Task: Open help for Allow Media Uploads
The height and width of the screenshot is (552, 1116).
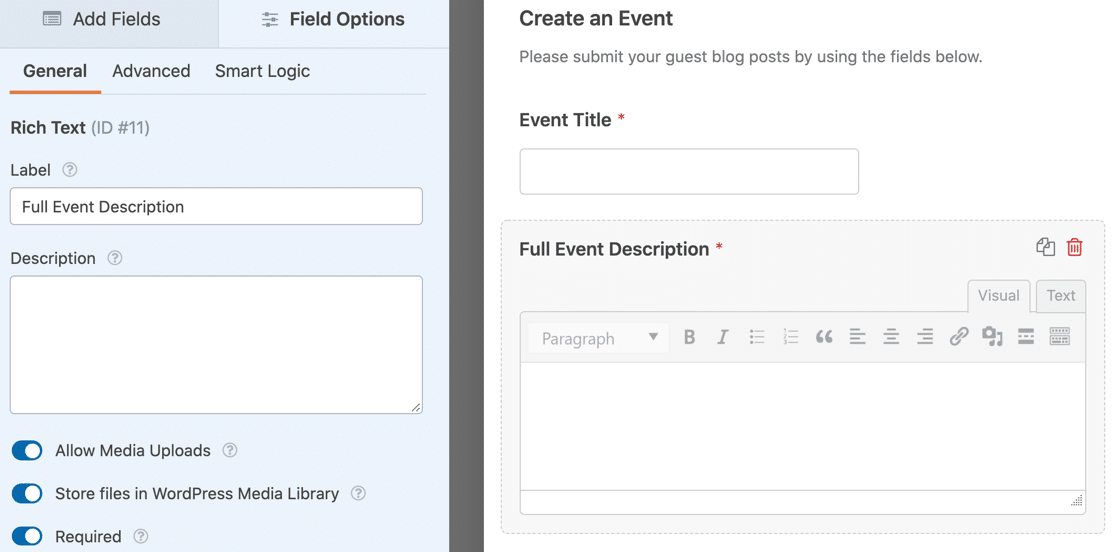Action: [x=229, y=450]
